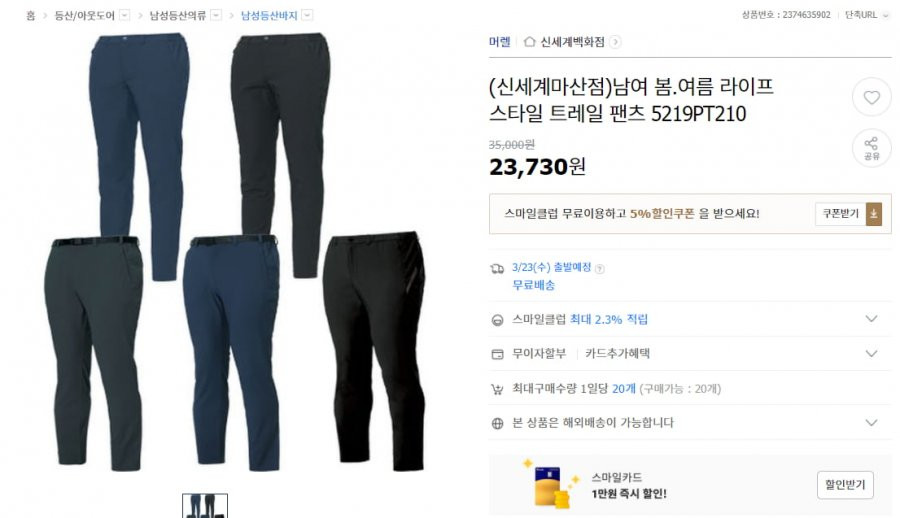Go to 홈 in breadcrumb

tap(30, 16)
